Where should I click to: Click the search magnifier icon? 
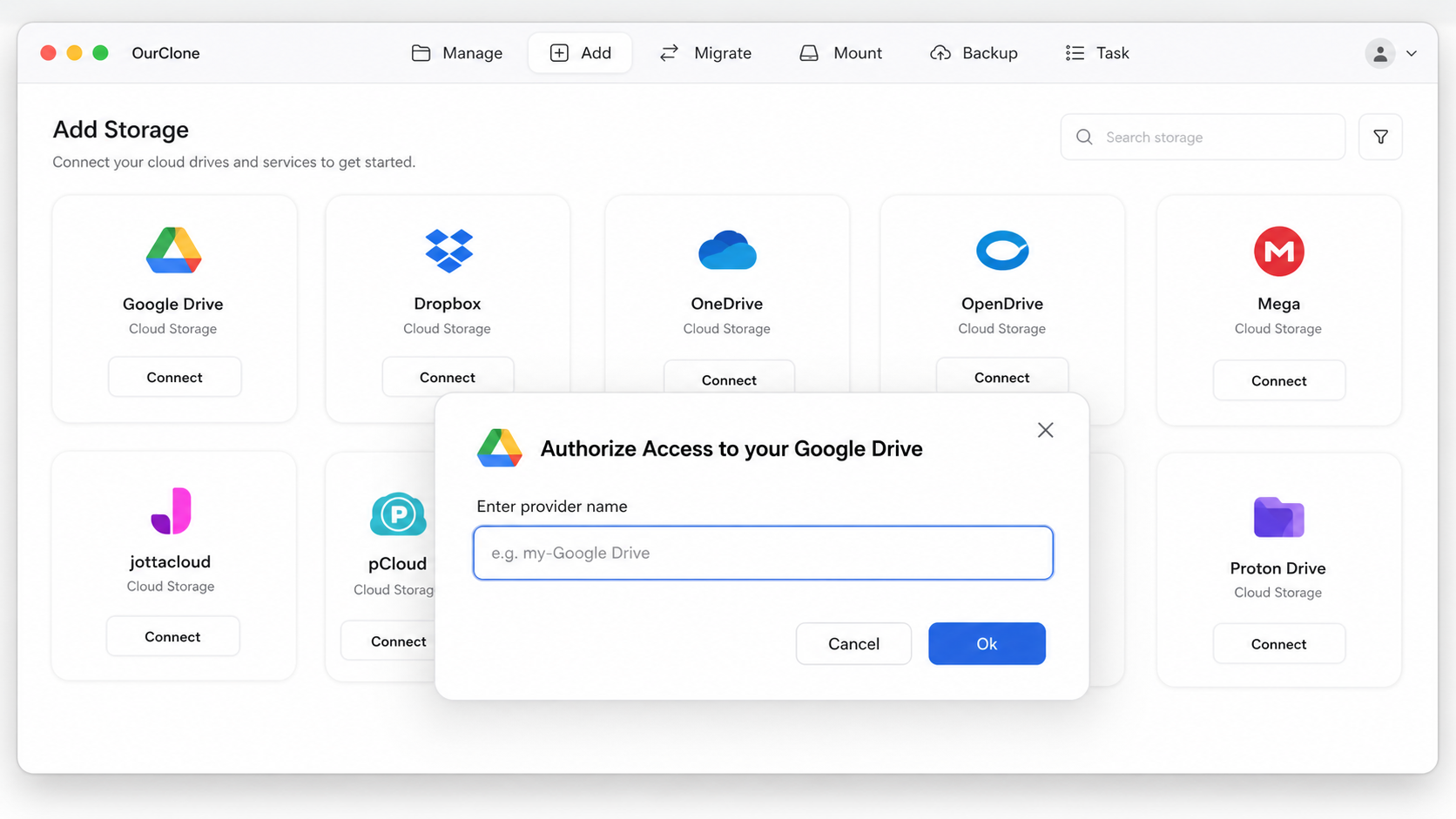pyautogui.click(x=1084, y=137)
